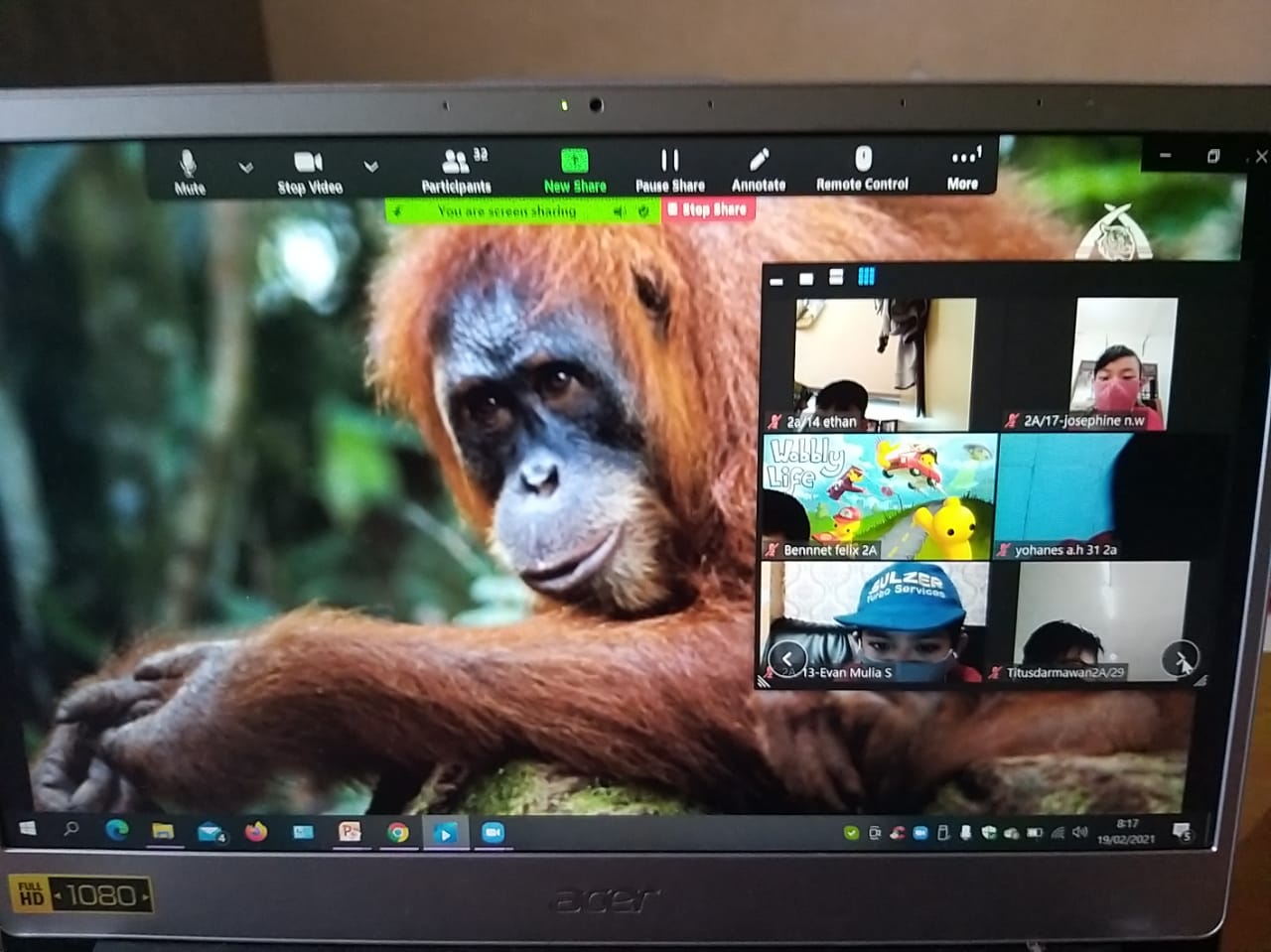This screenshot has height=952, width=1271.
Task: Pause Share of the screen
Action: pos(670,171)
